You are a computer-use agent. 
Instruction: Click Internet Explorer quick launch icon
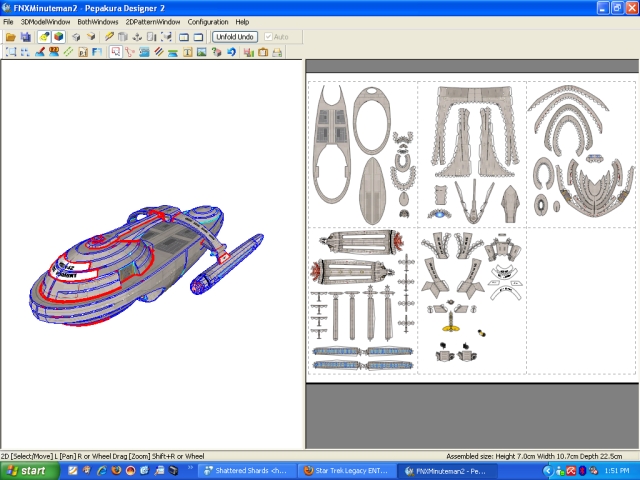point(101,471)
